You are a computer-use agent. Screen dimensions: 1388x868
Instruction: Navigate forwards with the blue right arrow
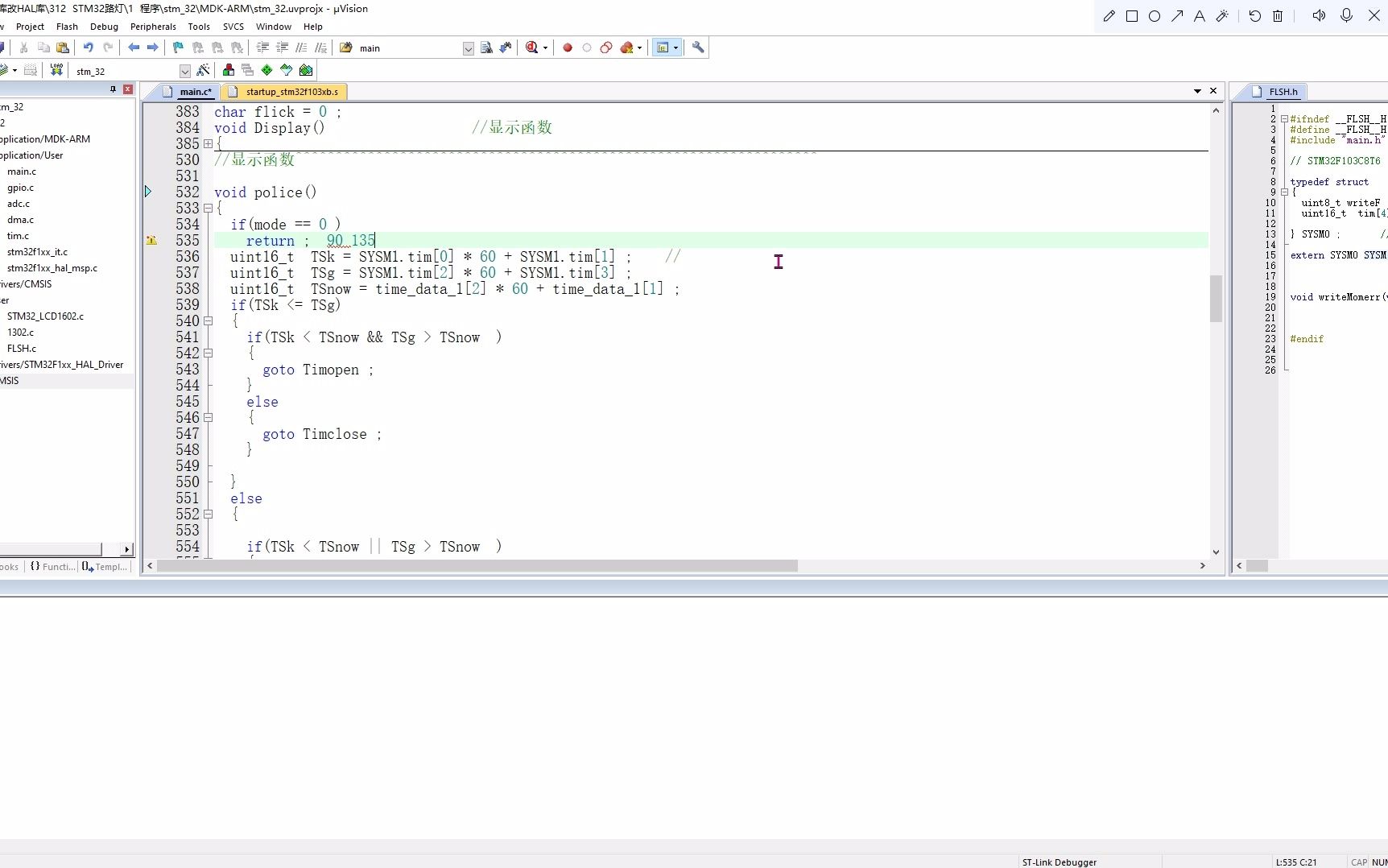(152, 48)
